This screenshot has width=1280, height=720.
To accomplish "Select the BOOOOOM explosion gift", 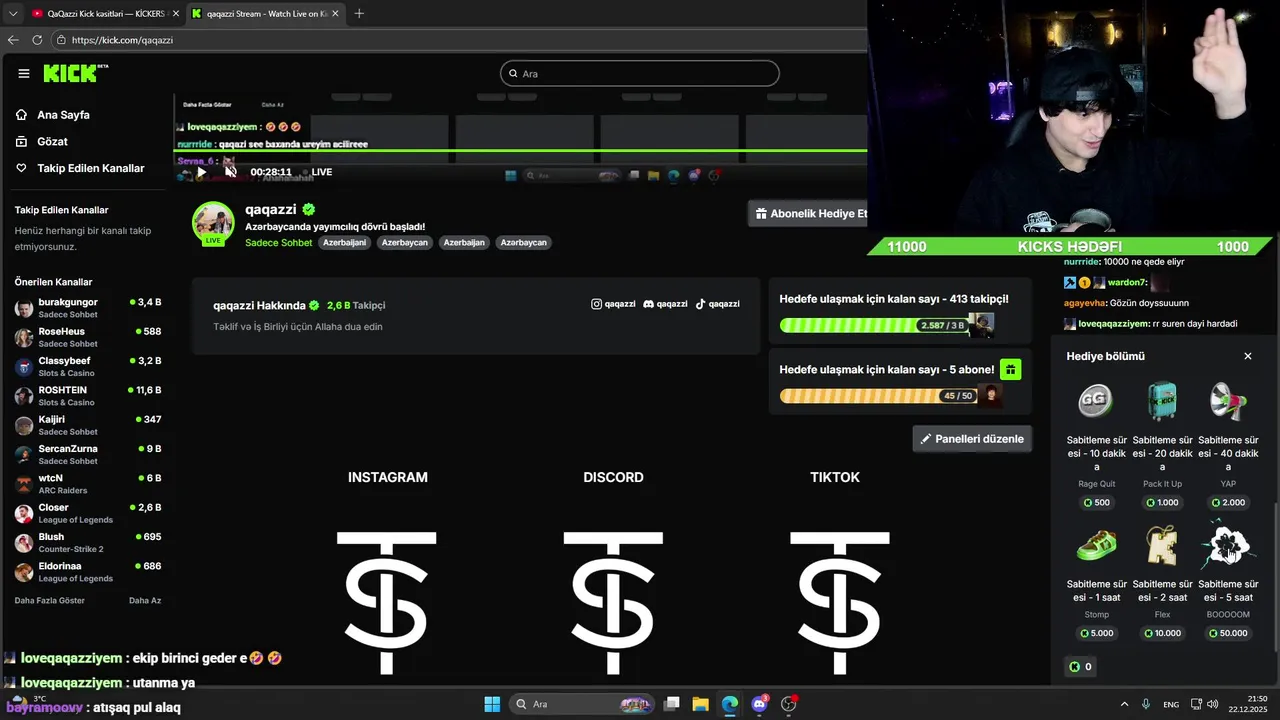I will pyautogui.click(x=1228, y=545).
